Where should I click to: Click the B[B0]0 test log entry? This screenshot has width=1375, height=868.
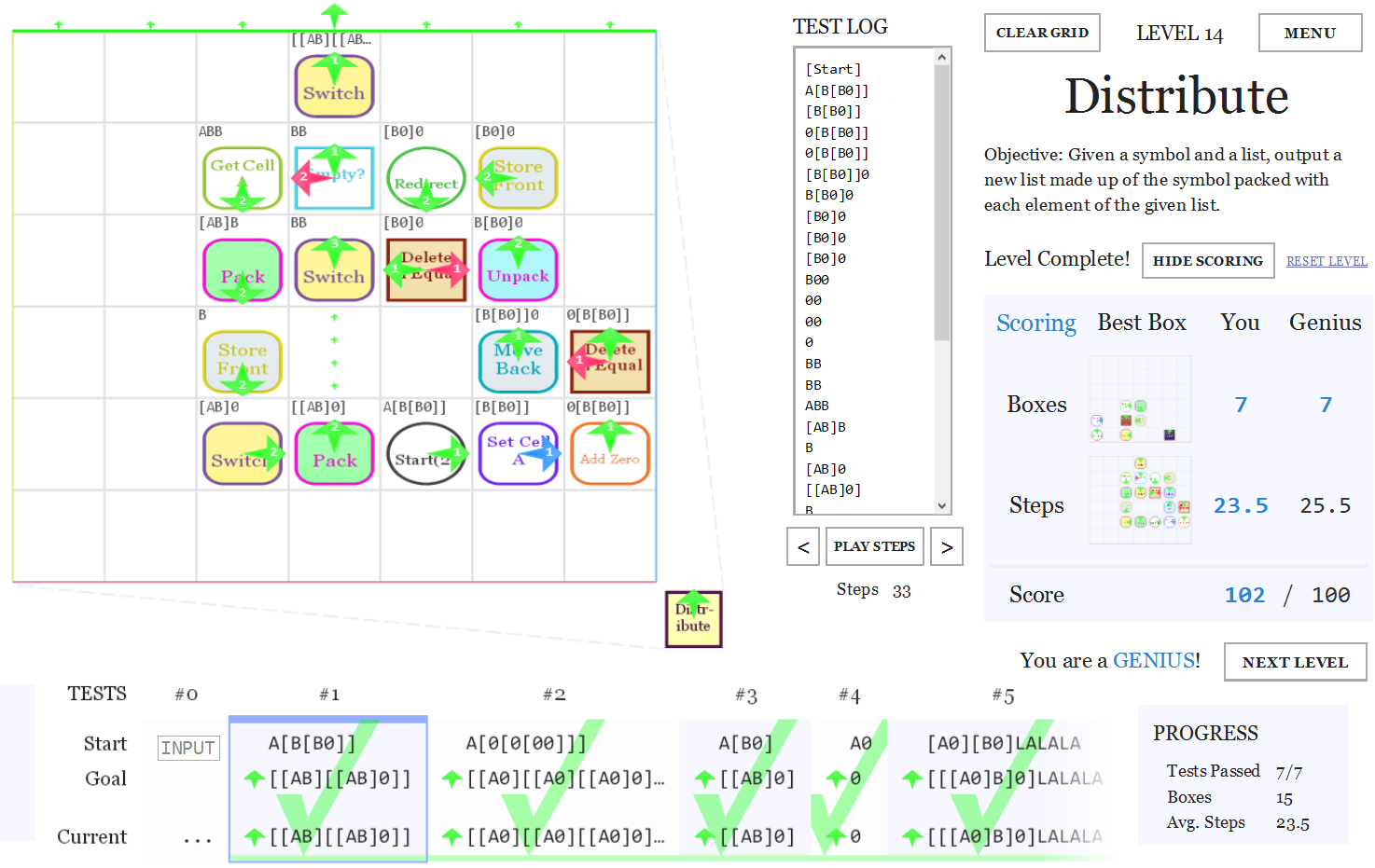click(829, 195)
